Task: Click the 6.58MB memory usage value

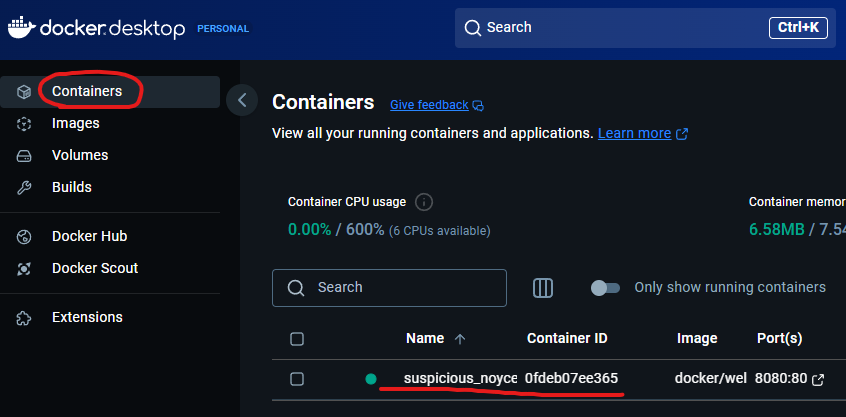Action: 777,230
